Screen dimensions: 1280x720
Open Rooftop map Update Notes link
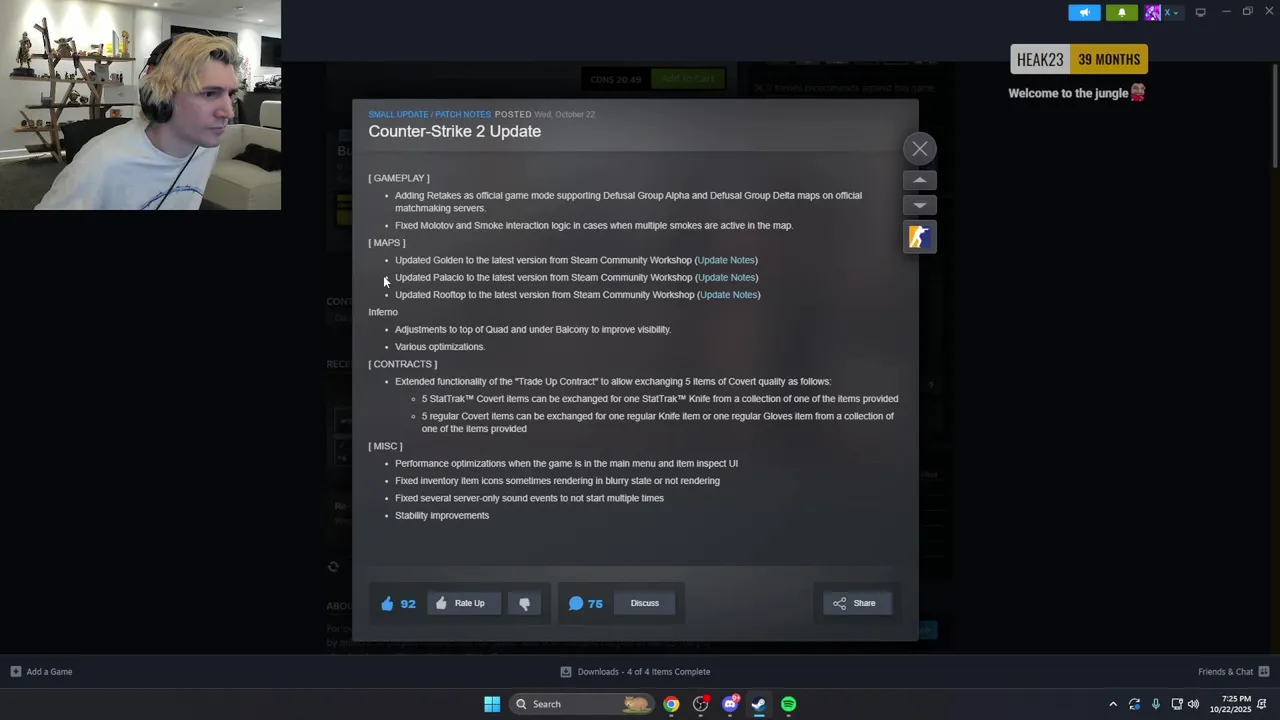tap(729, 295)
